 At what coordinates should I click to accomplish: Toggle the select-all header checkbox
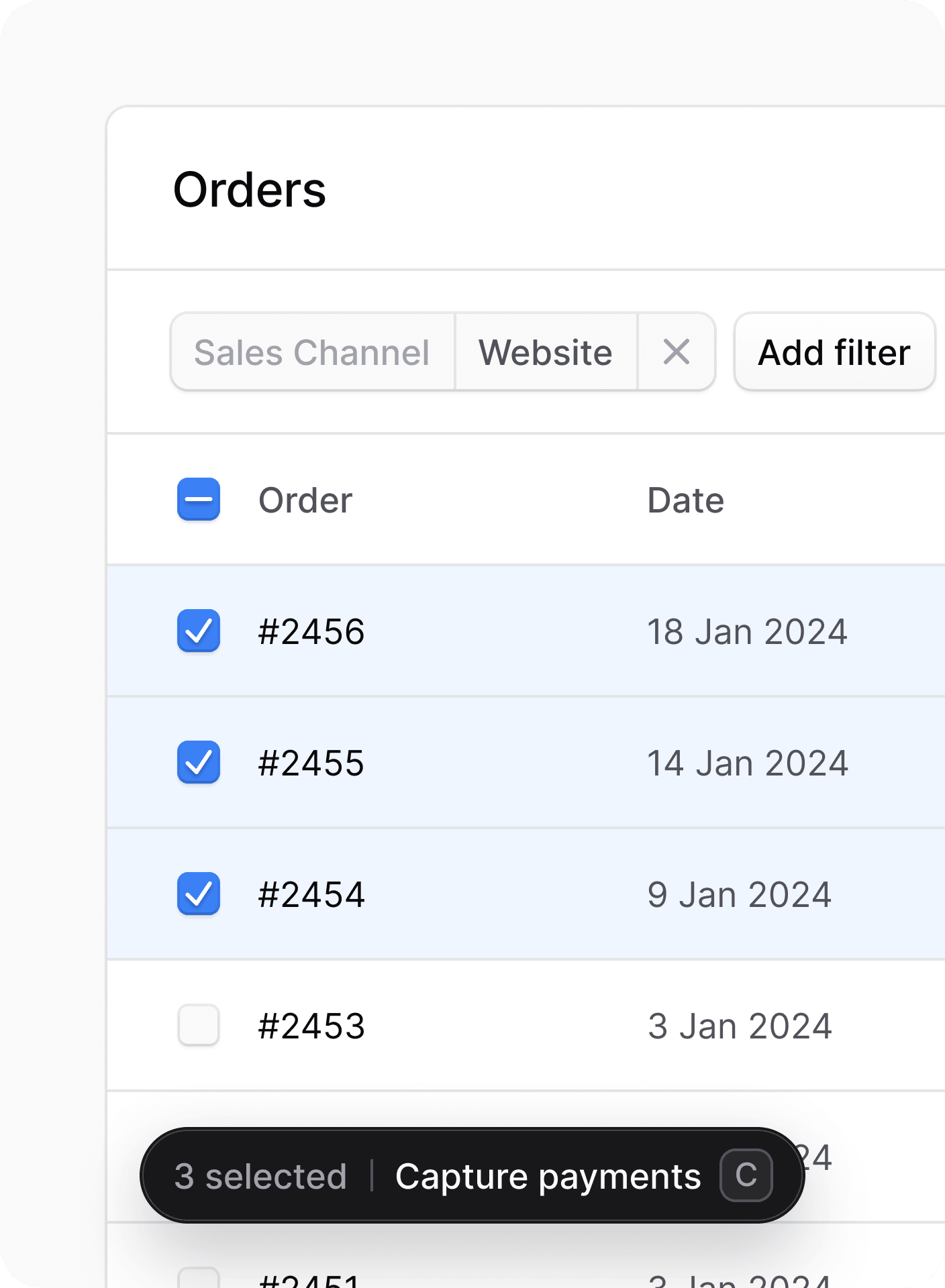(x=199, y=500)
